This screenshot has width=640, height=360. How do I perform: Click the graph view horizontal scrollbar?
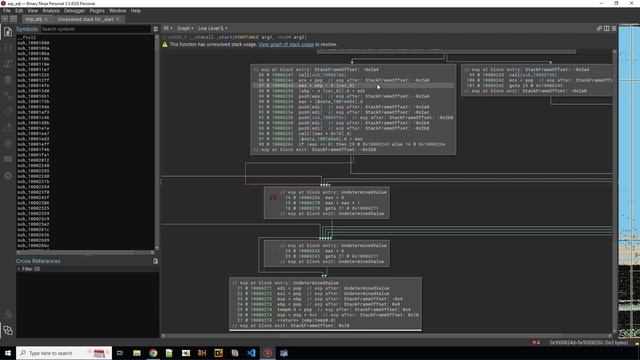387,336
